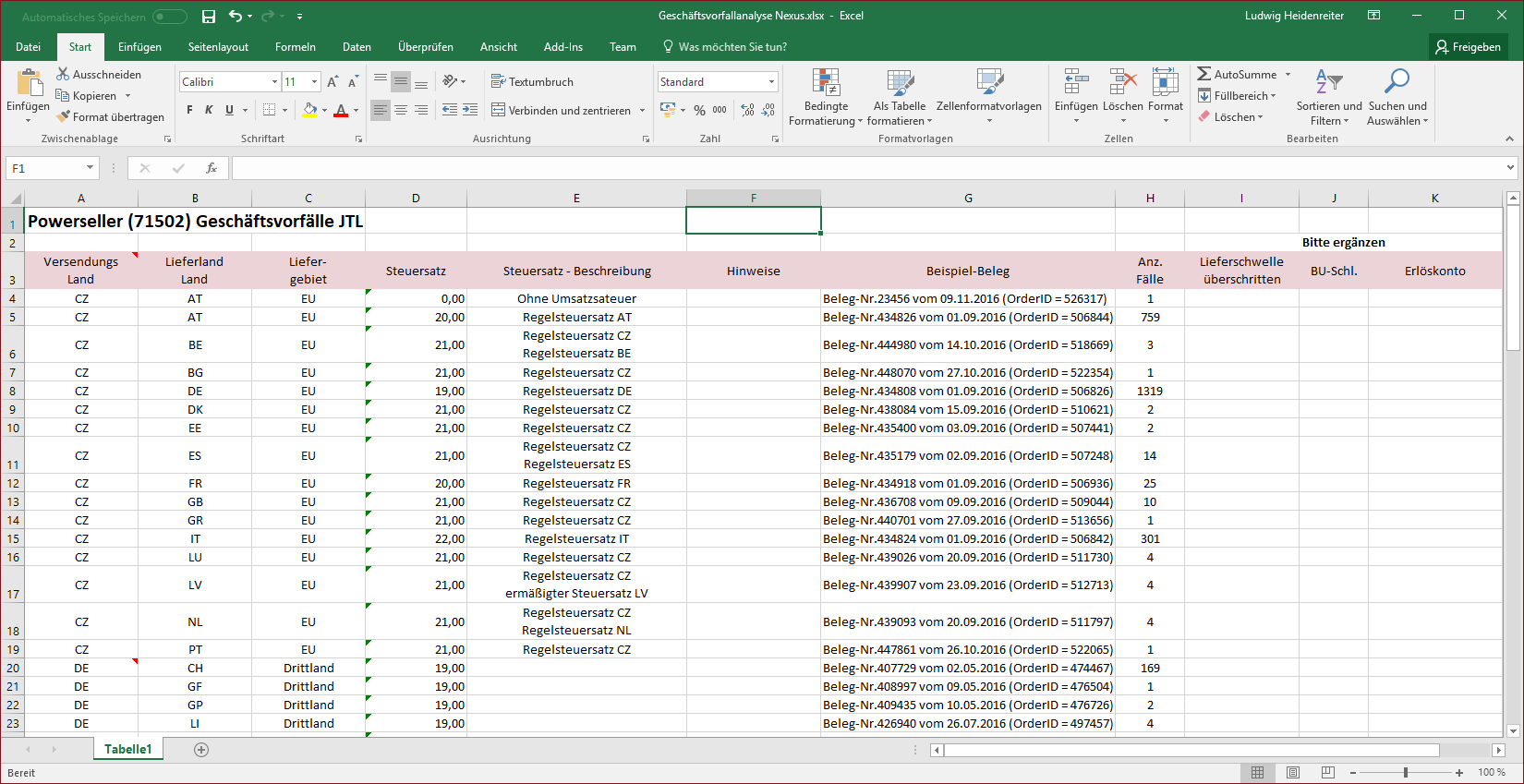Image resolution: width=1524 pixels, height=784 pixels.
Task: Open Sortieren und Filtern icon
Action: [x=1329, y=81]
